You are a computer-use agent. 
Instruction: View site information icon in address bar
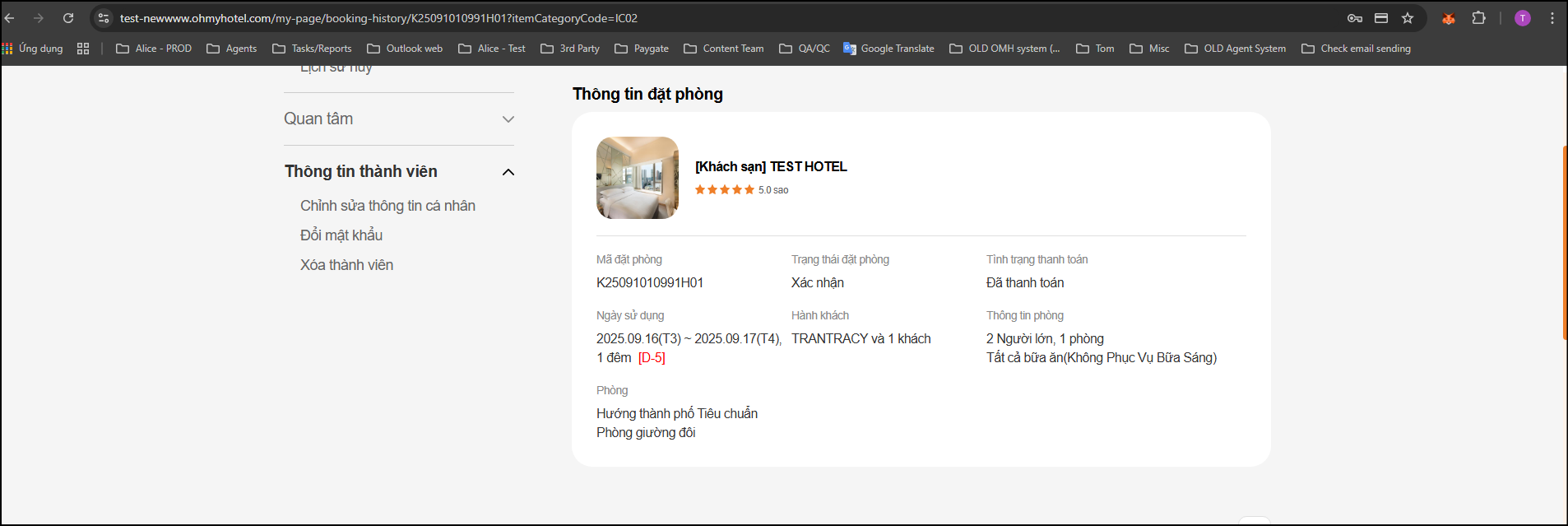coord(104,18)
